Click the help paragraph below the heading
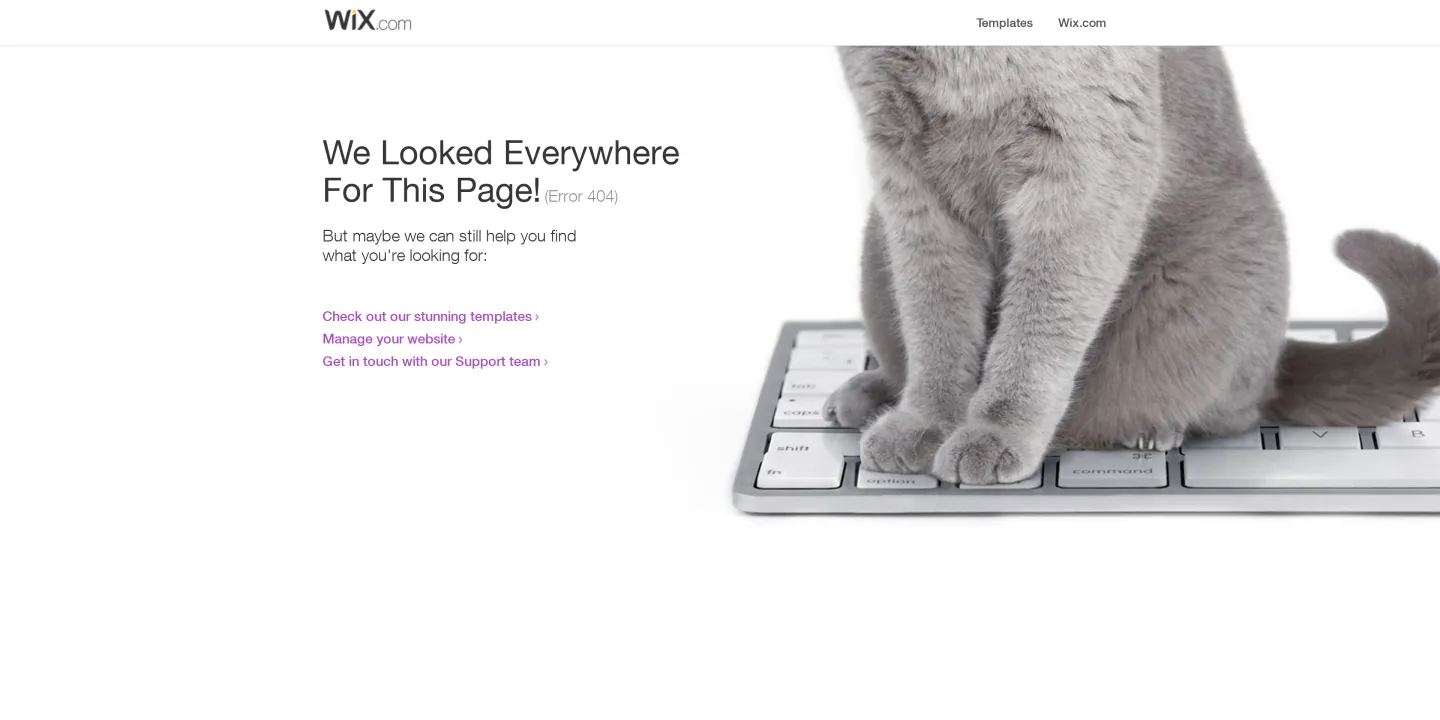Screen dimensions: 1440x720 449,245
